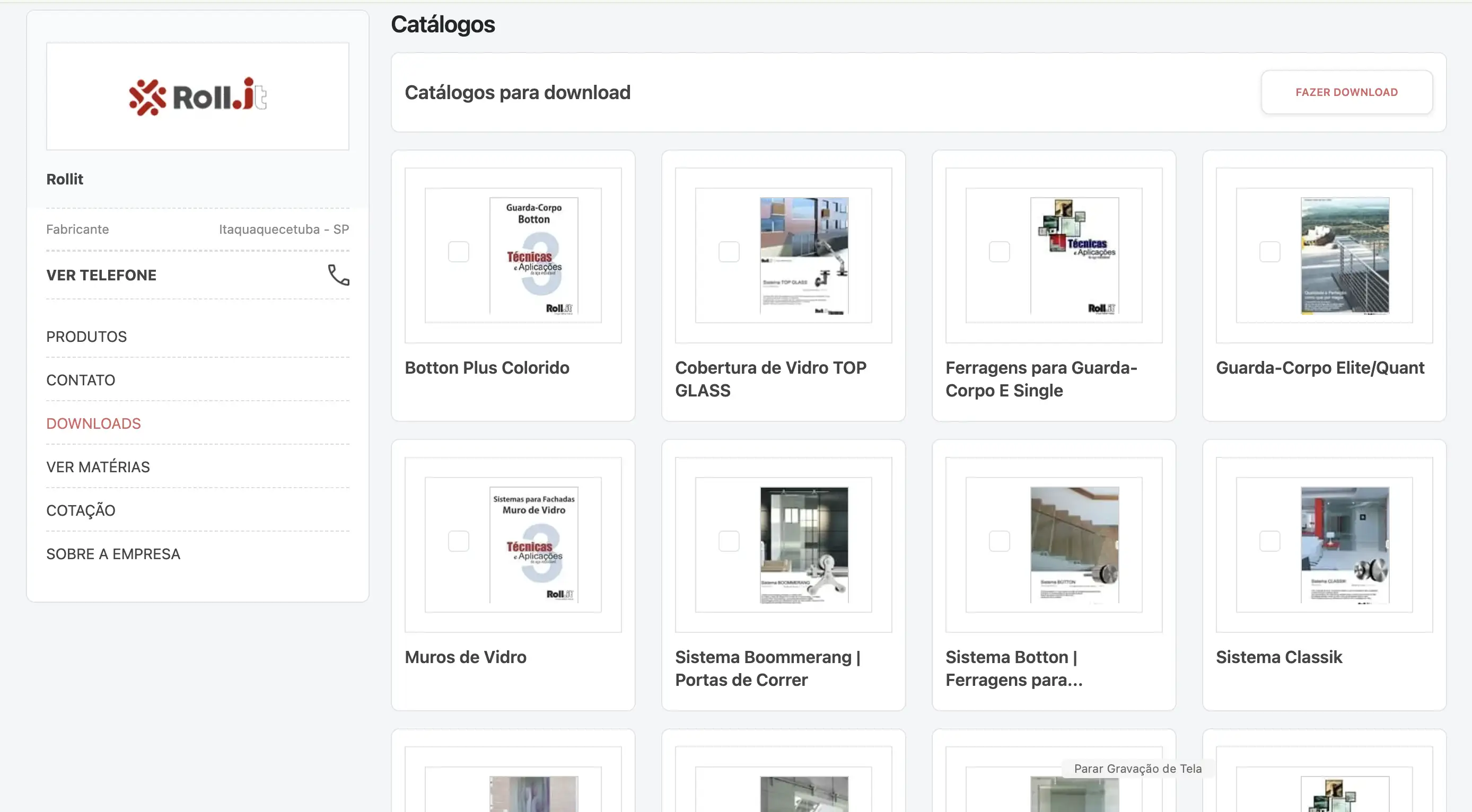Viewport: 1472px width, 812px height.
Task: Click the Ver Telefone link
Action: pyautogui.click(x=101, y=275)
